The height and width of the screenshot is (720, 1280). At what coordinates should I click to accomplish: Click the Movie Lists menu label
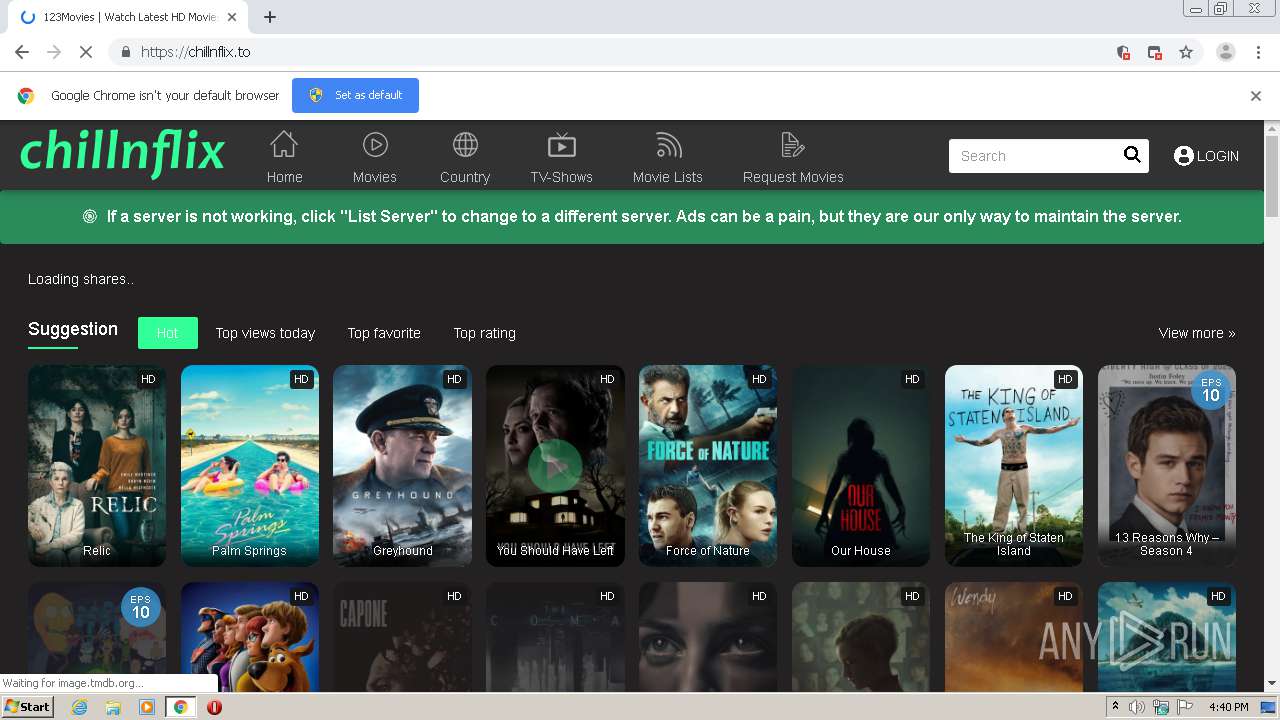click(x=668, y=177)
